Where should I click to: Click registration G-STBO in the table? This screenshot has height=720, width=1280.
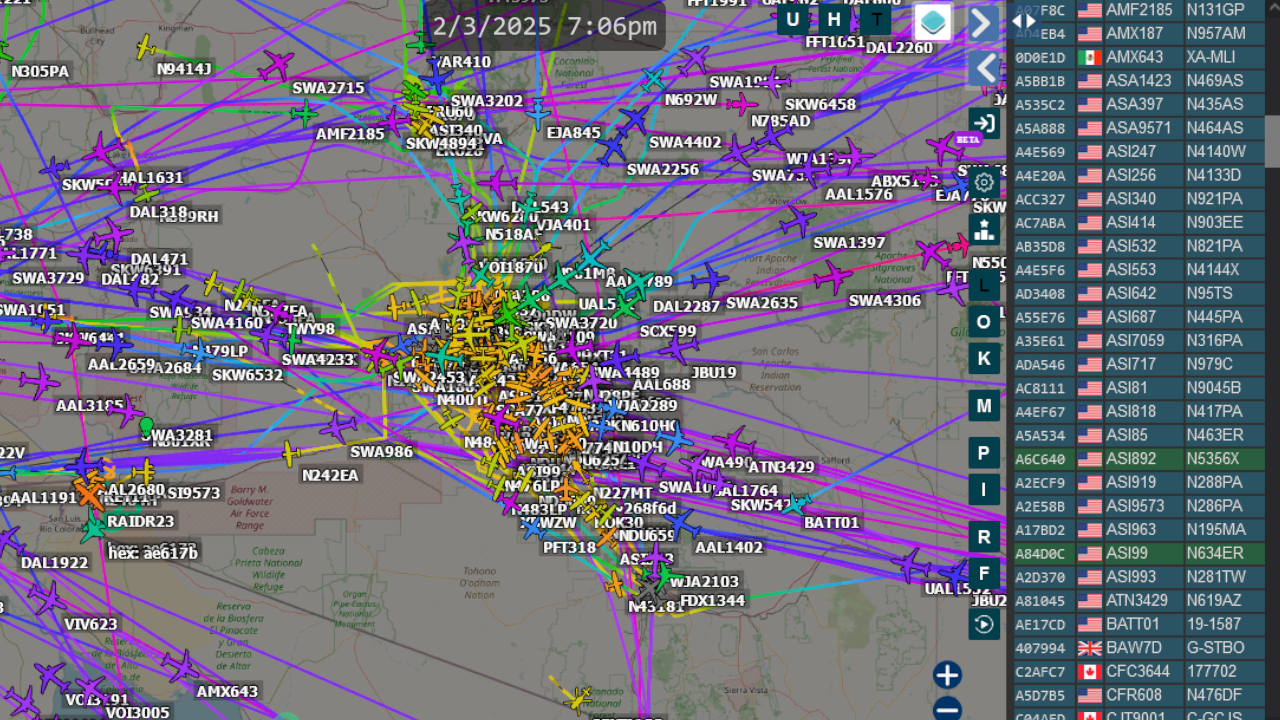click(1215, 648)
